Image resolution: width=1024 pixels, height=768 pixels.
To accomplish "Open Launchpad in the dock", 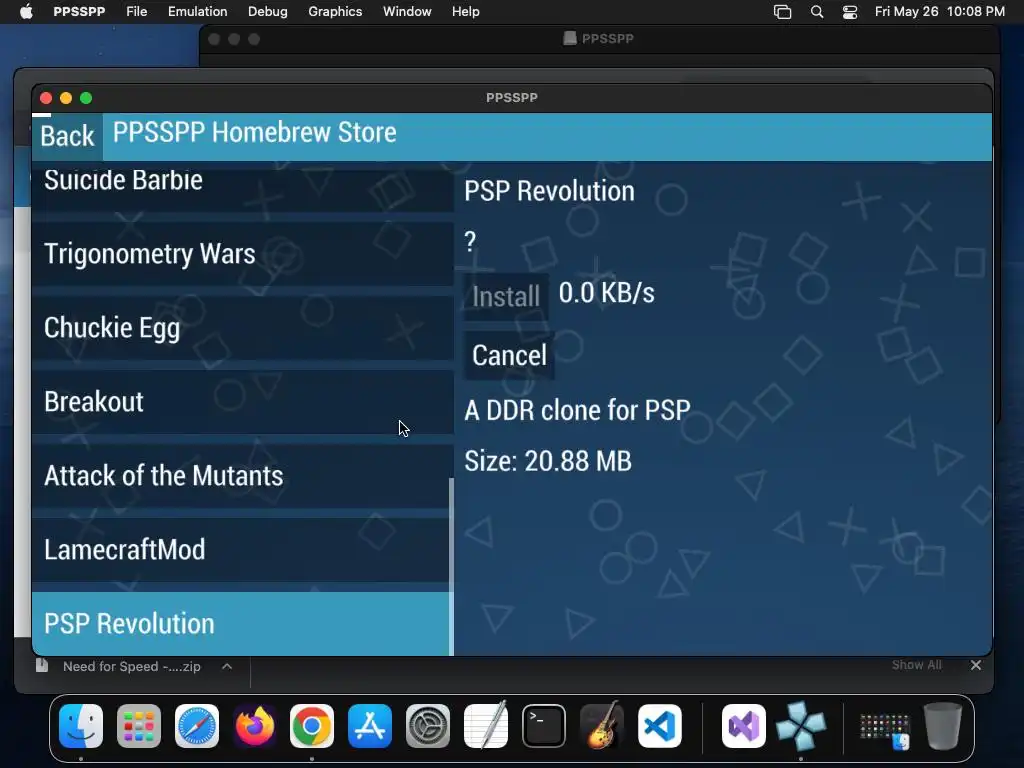I will coord(139,726).
